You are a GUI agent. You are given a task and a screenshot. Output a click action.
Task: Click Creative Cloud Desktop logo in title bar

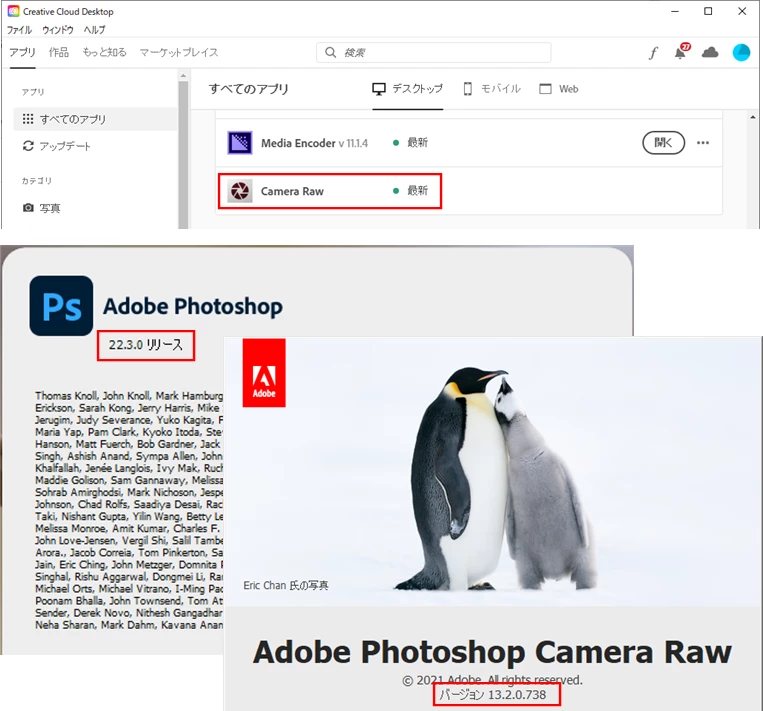[13, 11]
